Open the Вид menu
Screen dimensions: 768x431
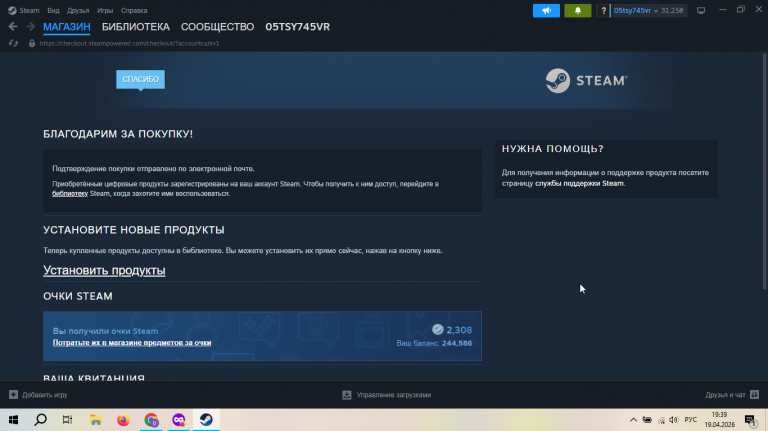(53, 10)
